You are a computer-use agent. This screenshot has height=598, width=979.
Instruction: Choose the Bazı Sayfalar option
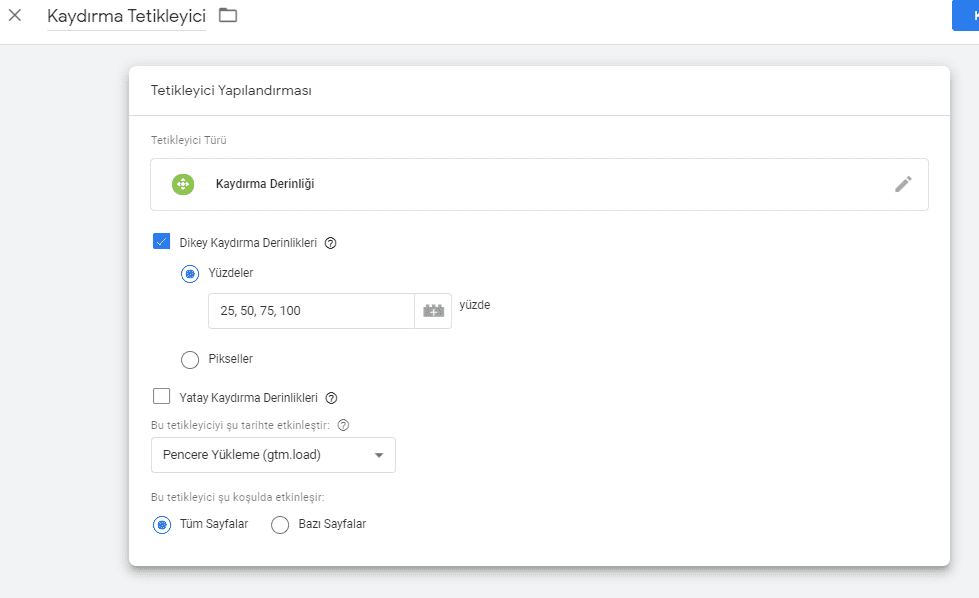280,524
